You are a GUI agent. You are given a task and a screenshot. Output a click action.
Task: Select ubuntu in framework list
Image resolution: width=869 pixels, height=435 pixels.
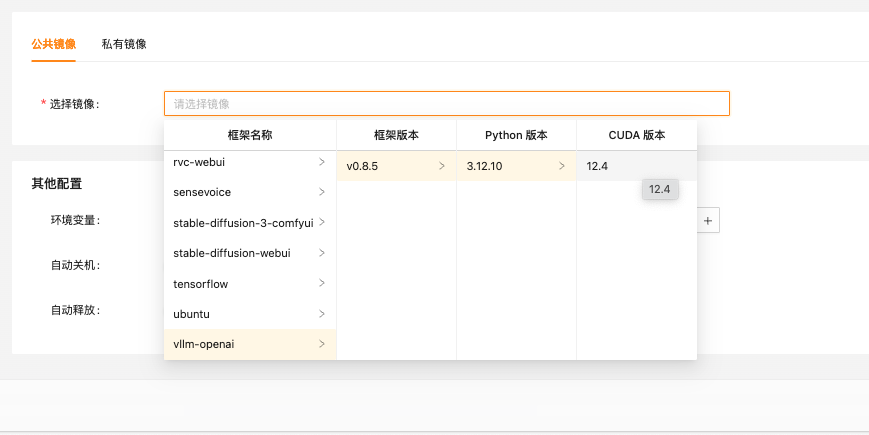click(190, 314)
